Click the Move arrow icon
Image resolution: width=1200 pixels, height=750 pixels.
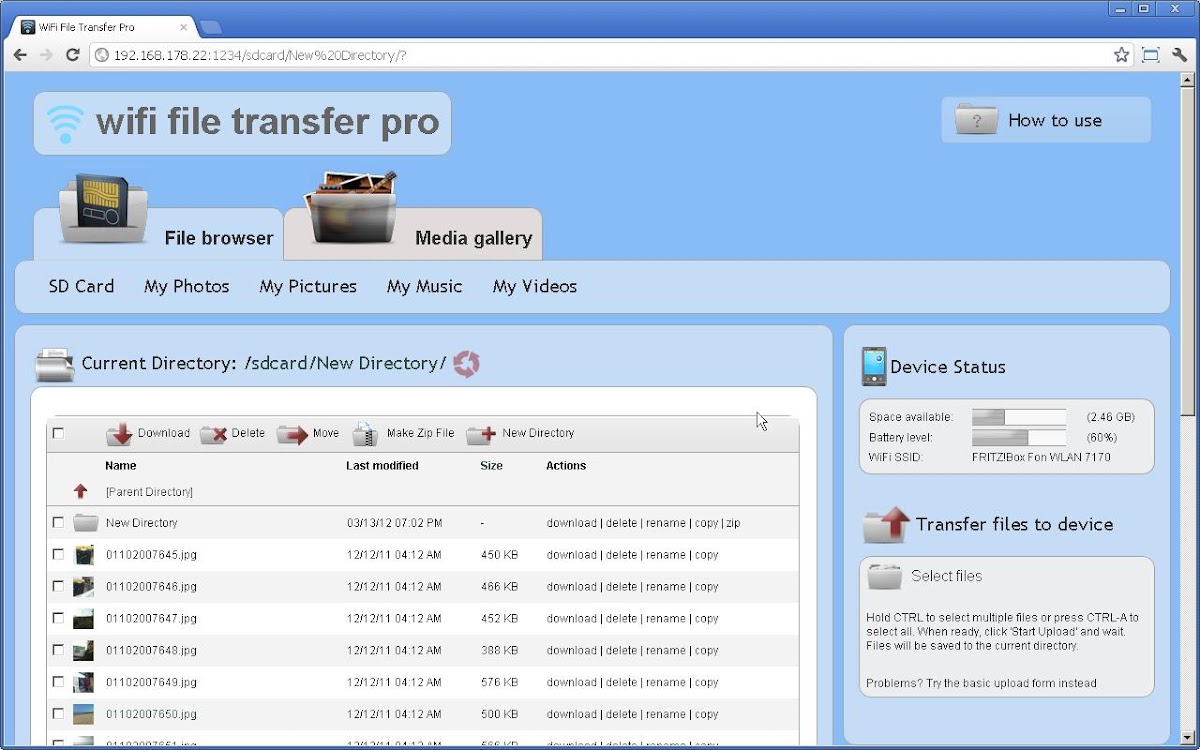tap(292, 434)
